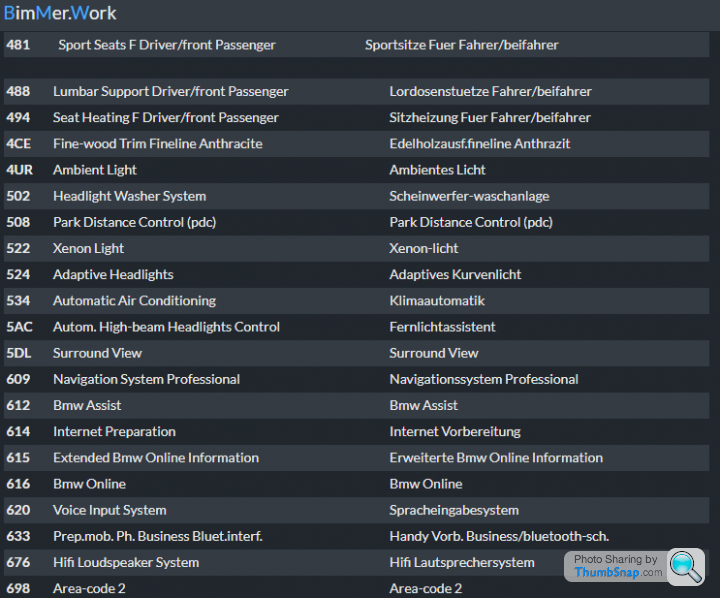Select 'Internet Vorbereitung' text
Image resolution: width=720 pixels, height=598 pixels.
coord(455,432)
